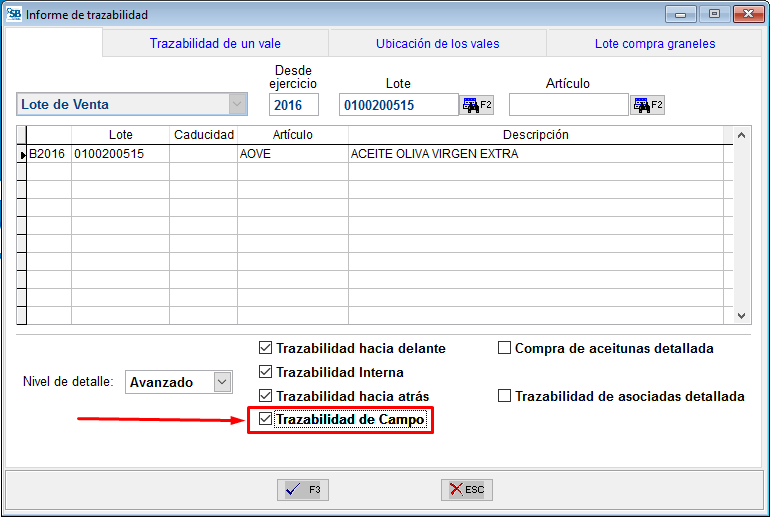Switch to Trazabilidad de un vale tab
This screenshot has height=518, width=772.
coord(215,44)
